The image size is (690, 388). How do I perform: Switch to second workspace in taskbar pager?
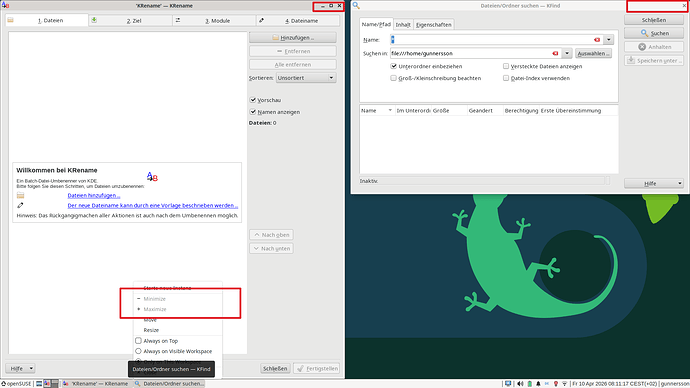coord(55,384)
